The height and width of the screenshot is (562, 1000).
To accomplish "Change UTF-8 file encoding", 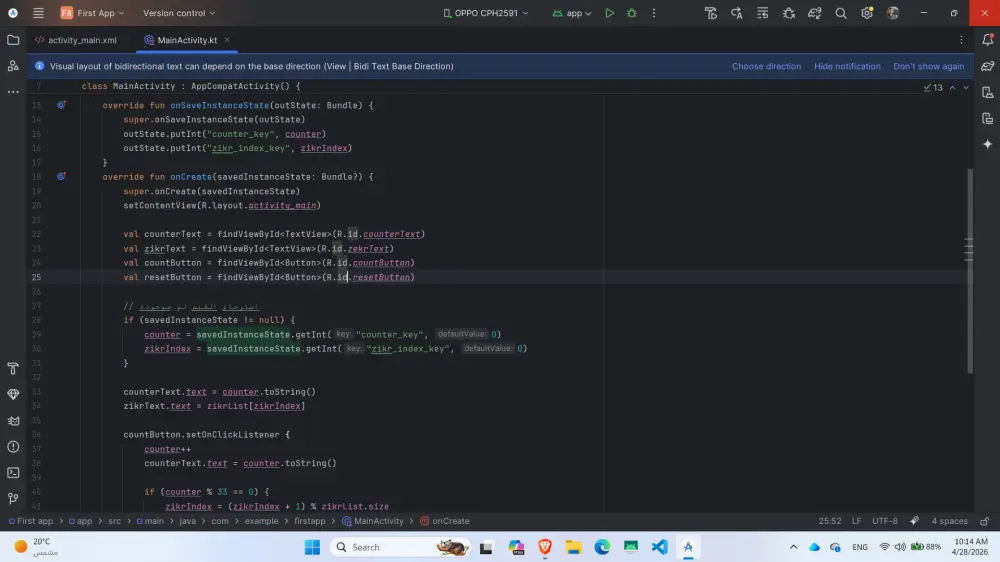I will click(x=885, y=521).
